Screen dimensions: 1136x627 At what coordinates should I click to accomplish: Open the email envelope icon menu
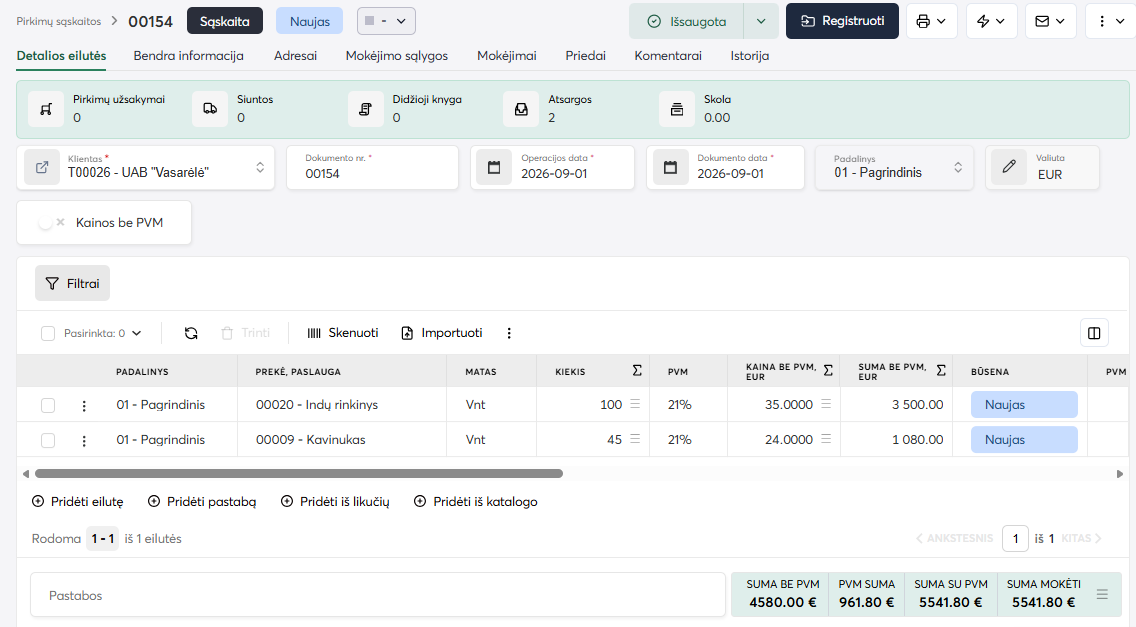(x=1051, y=21)
